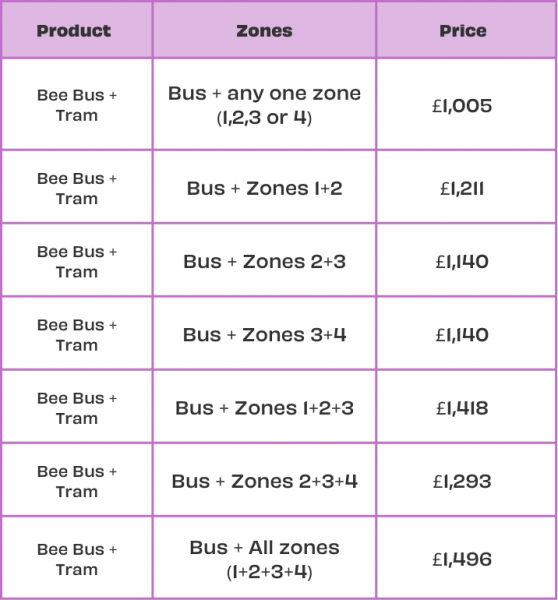The width and height of the screenshot is (558, 600).
Task: Select Product cell beside All zones row
Action: tap(77, 559)
